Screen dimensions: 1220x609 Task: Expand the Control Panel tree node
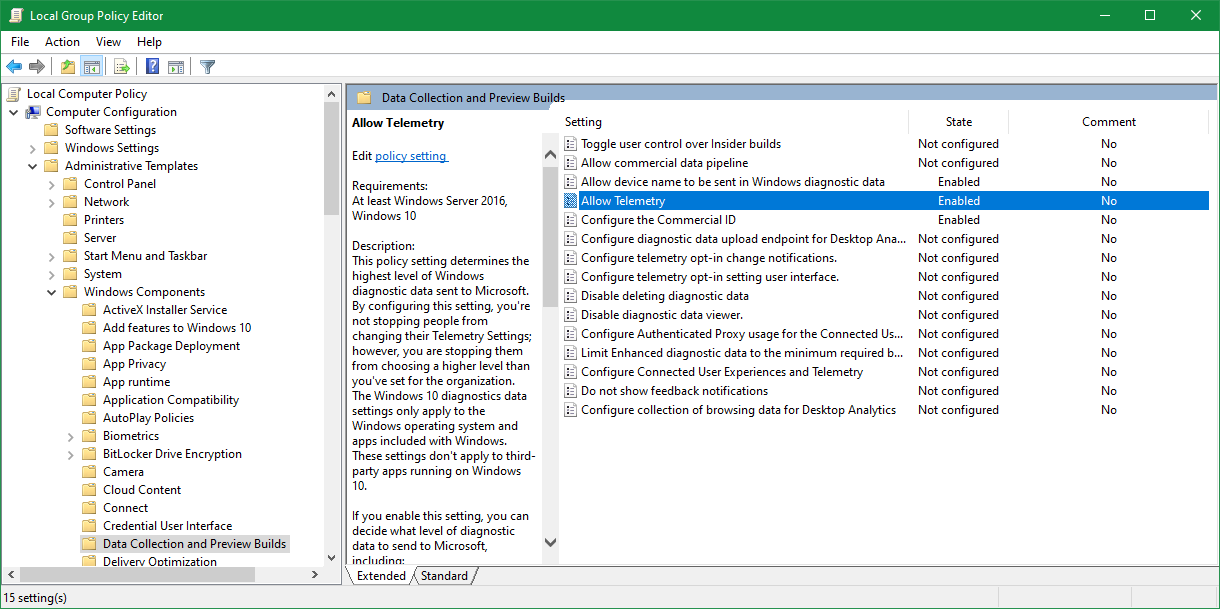coord(52,184)
